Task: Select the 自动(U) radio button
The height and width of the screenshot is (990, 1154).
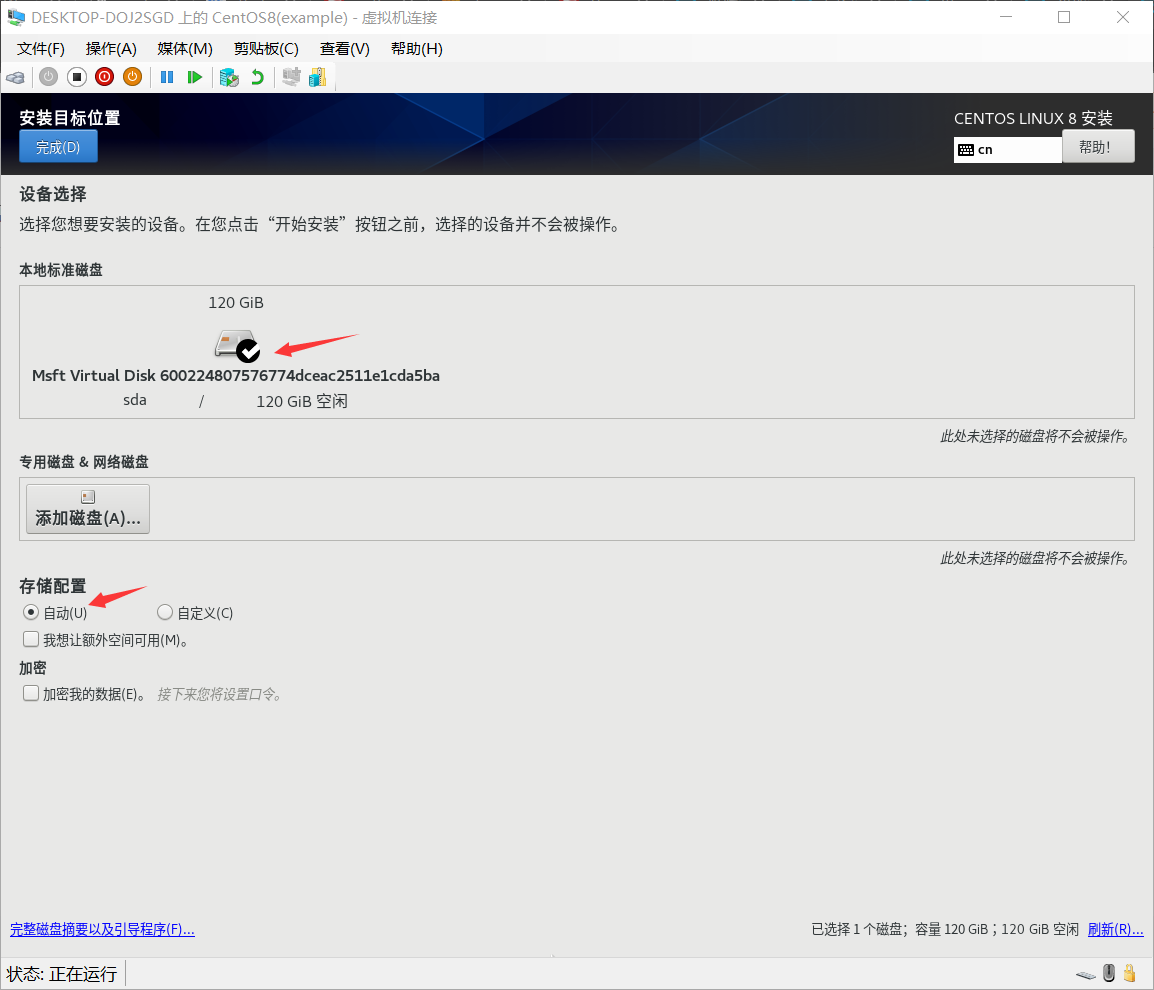Action: pyautogui.click(x=31, y=612)
